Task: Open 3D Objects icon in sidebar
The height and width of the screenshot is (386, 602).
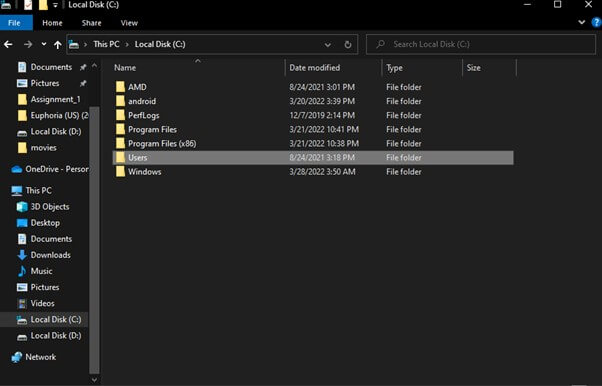Action: (x=22, y=207)
